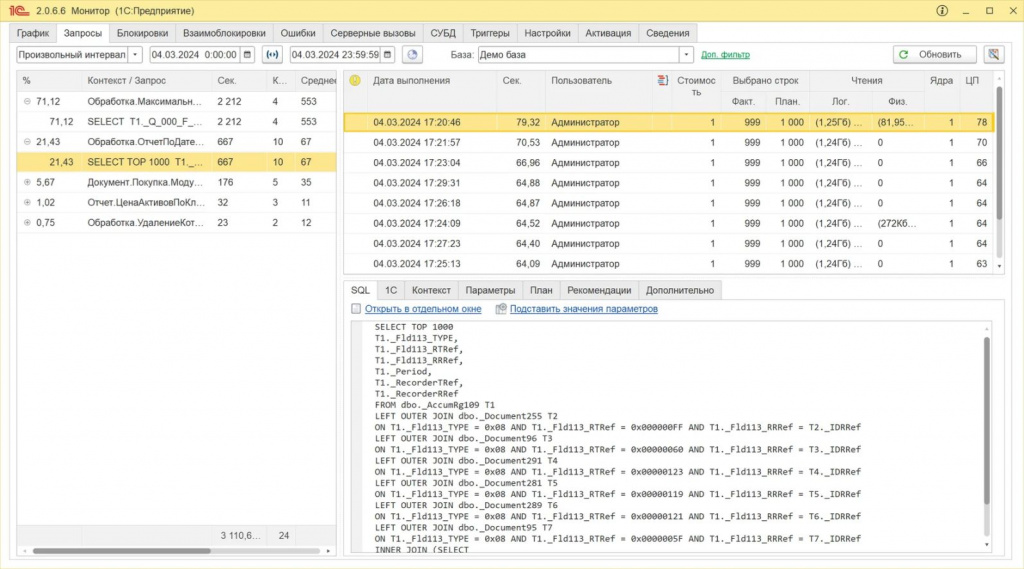
Task: Click Подставить значения параметров link
Action: click(x=584, y=309)
